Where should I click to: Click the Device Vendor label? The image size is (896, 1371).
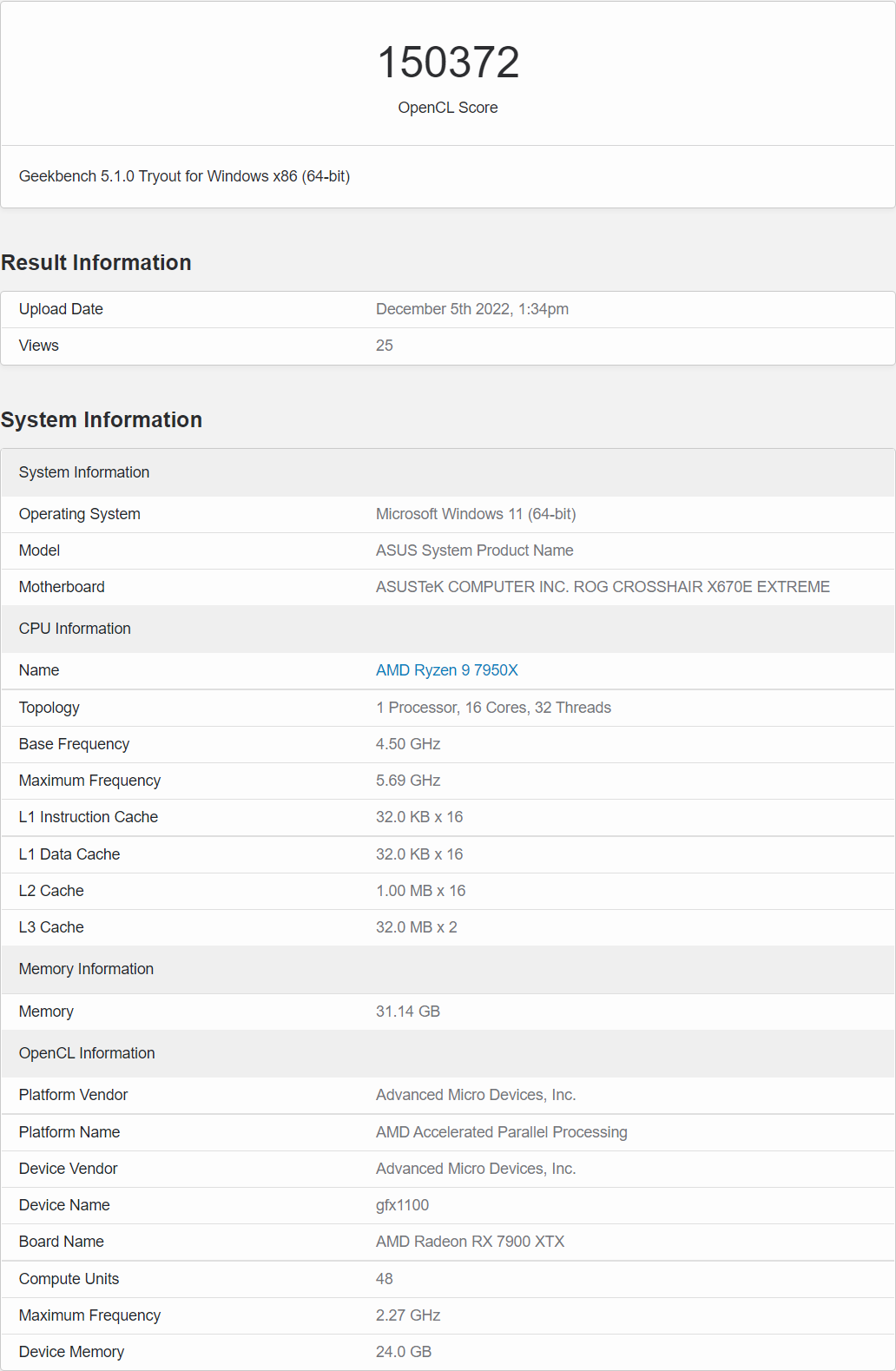click(x=68, y=1169)
